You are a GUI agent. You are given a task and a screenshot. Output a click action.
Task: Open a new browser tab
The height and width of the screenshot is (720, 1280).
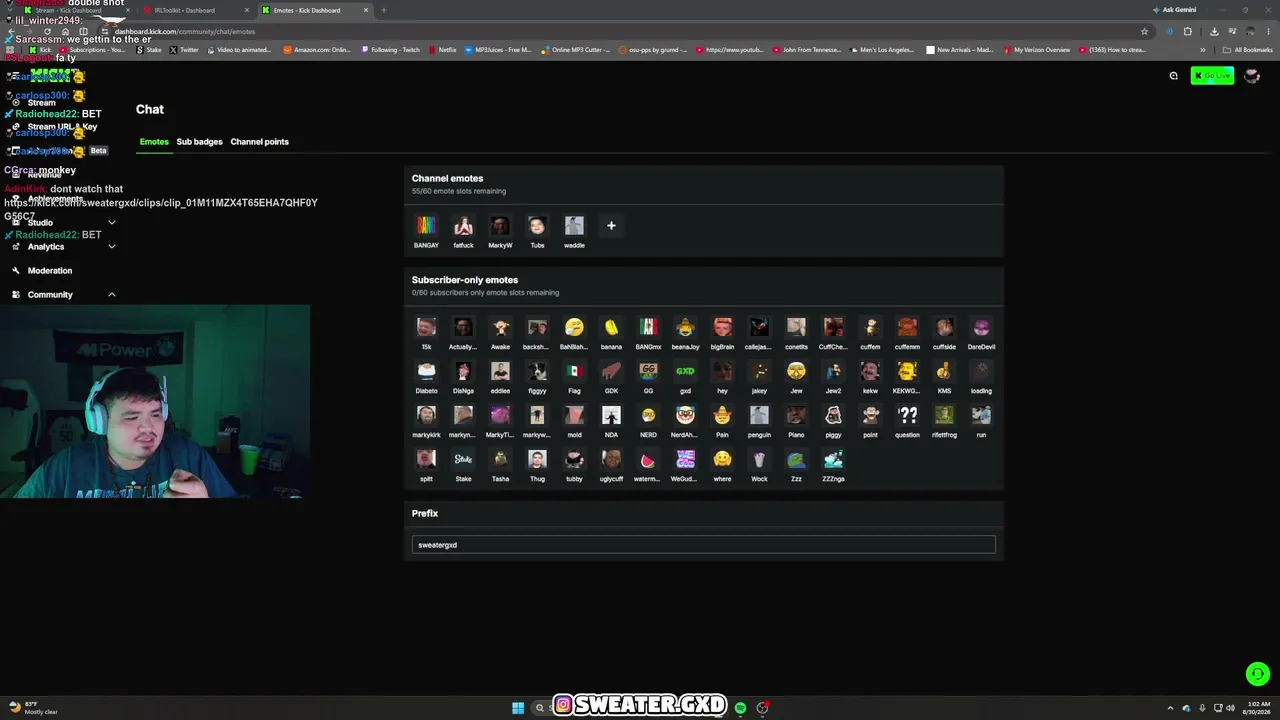(x=384, y=10)
